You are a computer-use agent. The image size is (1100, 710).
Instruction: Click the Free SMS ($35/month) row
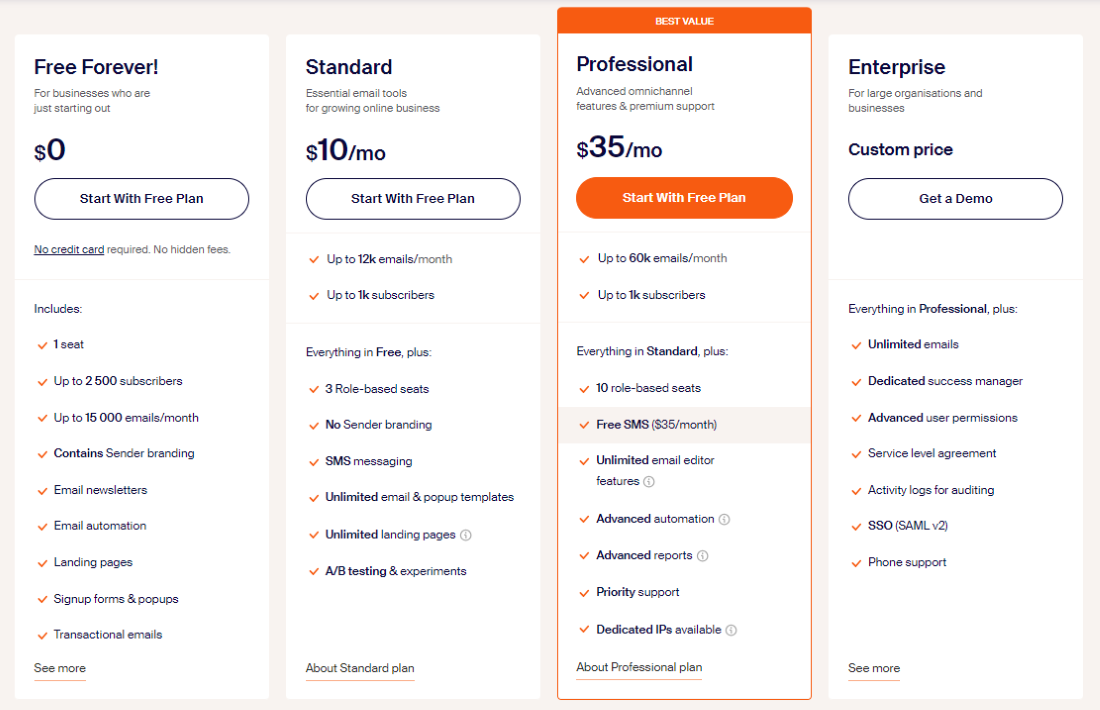[684, 425]
